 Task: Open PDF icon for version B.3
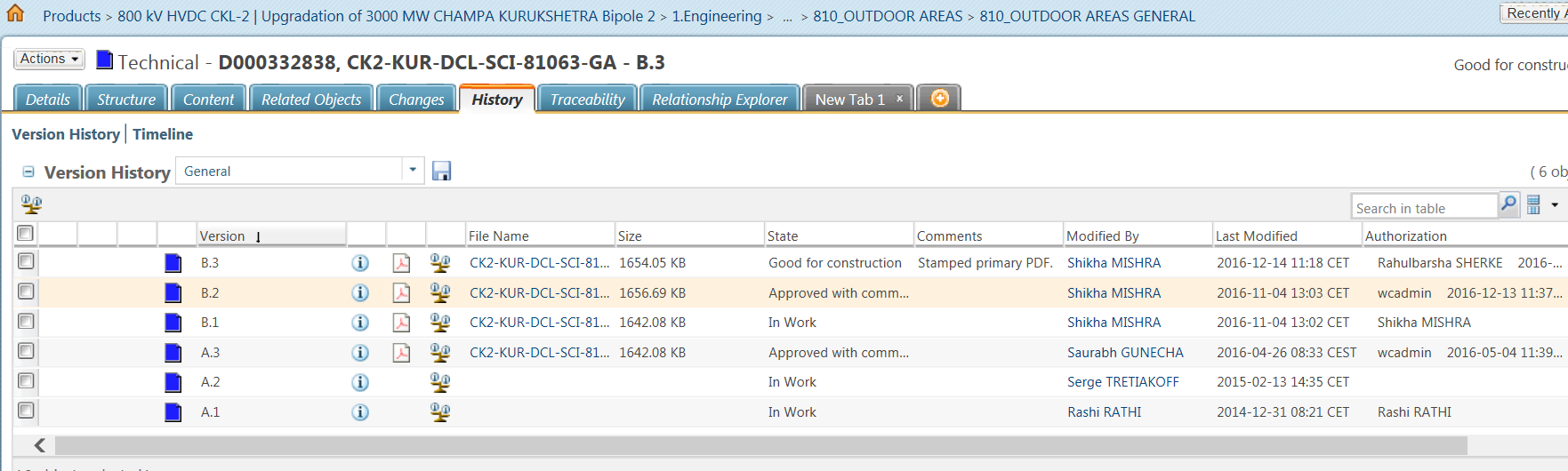pyautogui.click(x=401, y=263)
